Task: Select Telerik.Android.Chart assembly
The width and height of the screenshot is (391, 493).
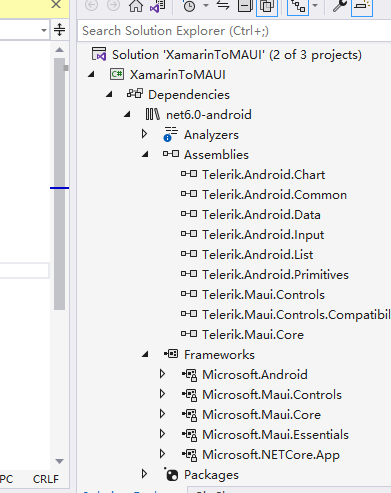Action: pyautogui.click(x=263, y=175)
